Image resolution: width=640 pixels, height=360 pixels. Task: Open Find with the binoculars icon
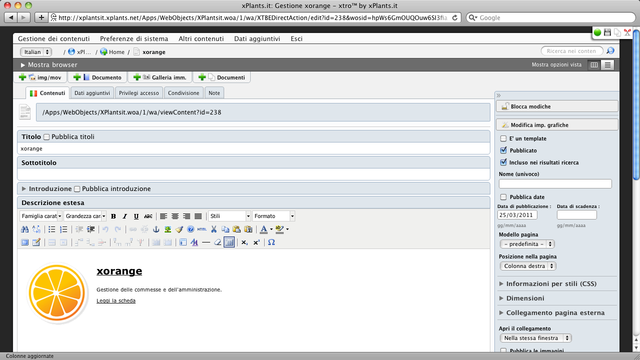click(x=25, y=229)
